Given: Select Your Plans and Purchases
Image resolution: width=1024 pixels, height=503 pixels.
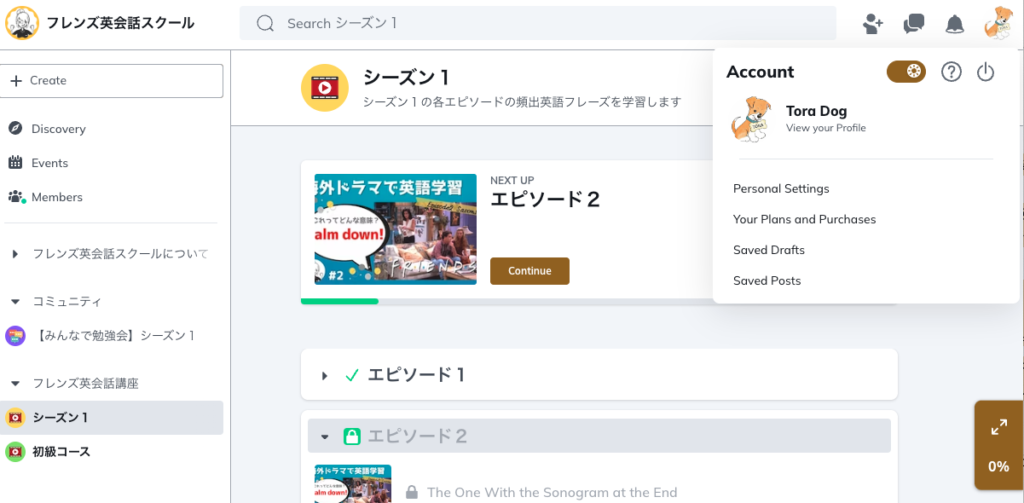Looking at the screenshot, I should pos(804,219).
